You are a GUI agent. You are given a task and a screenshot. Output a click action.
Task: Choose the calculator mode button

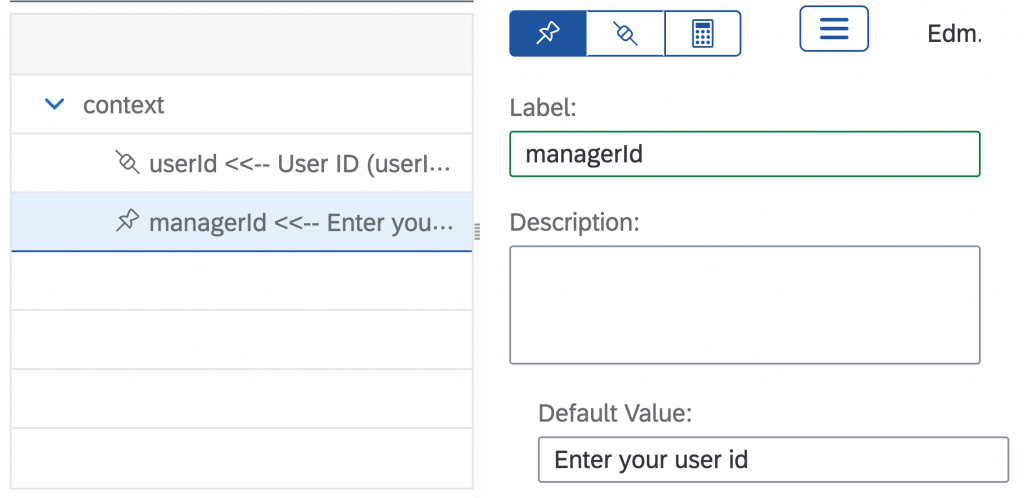point(703,33)
